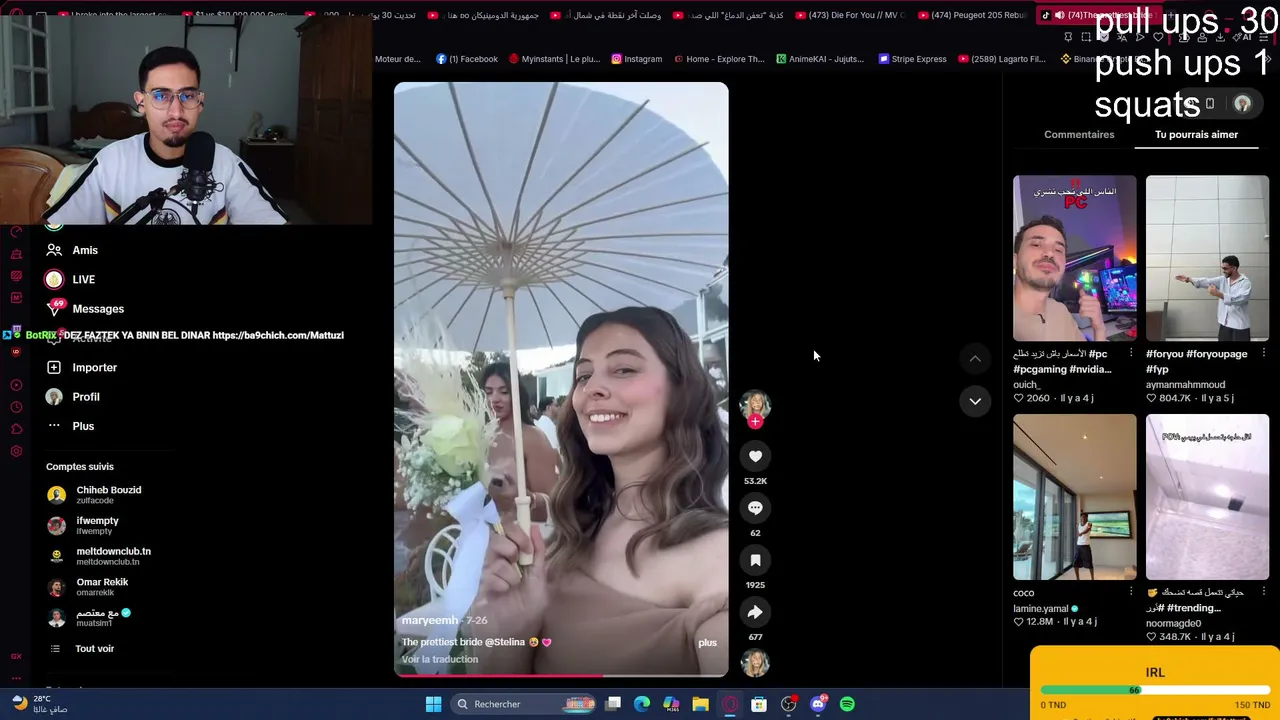
Task: Open the muatsim1 followed account
Action: (103, 618)
